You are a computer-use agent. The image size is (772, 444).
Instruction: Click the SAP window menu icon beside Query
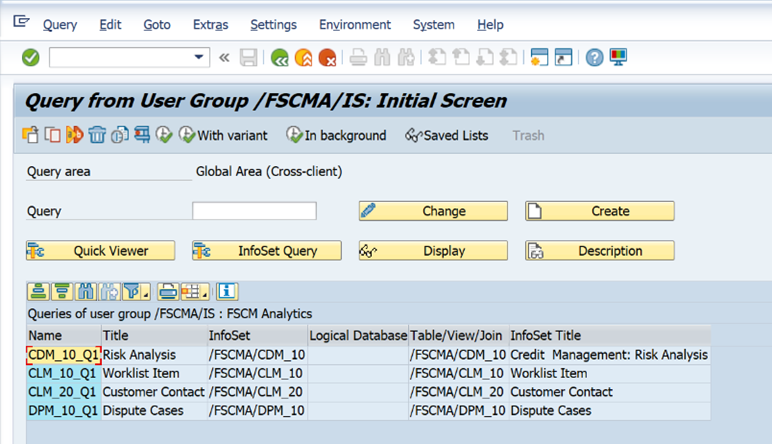pyautogui.click(x=21, y=22)
